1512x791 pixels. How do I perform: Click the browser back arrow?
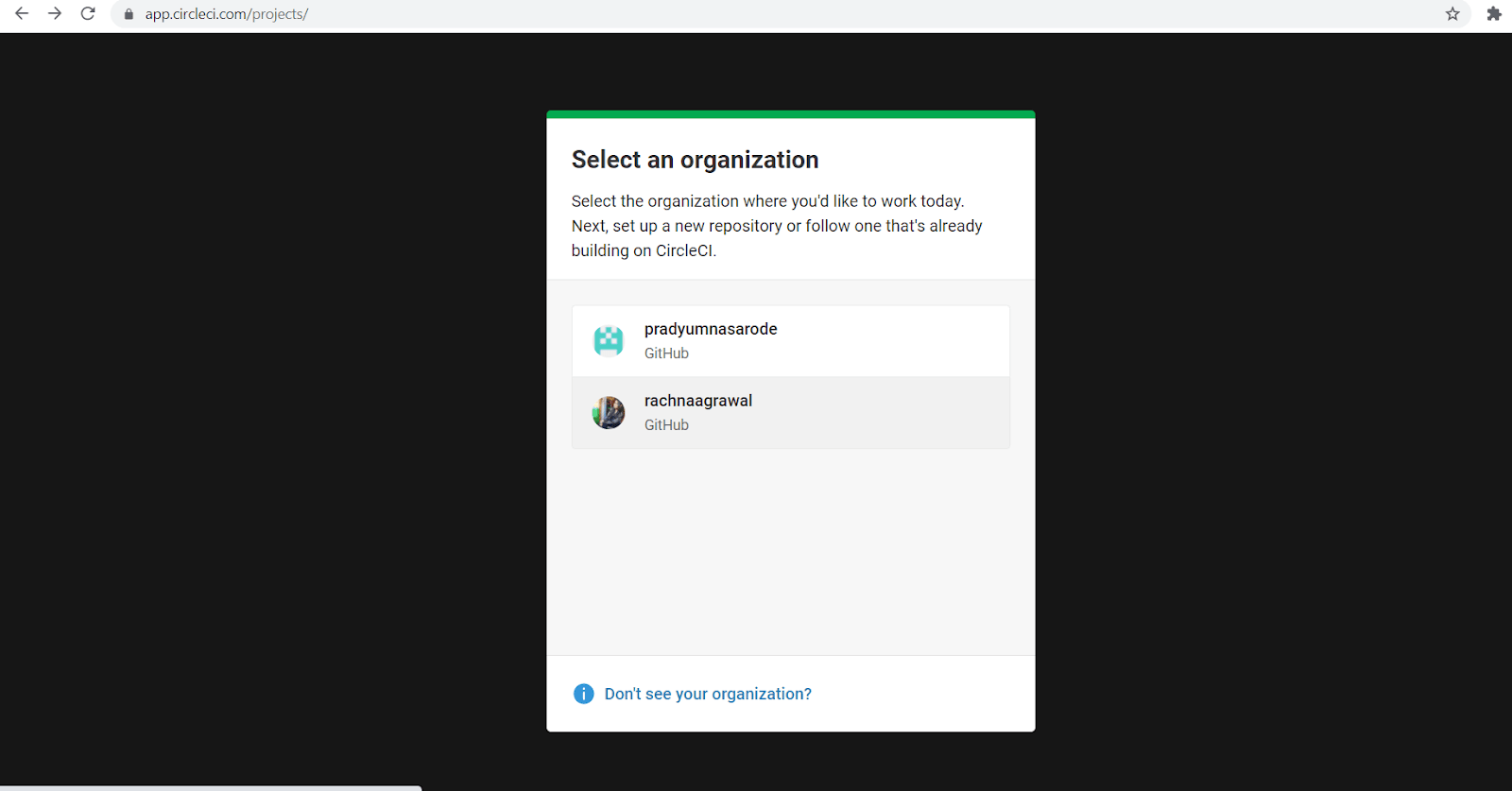coord(22,14)
